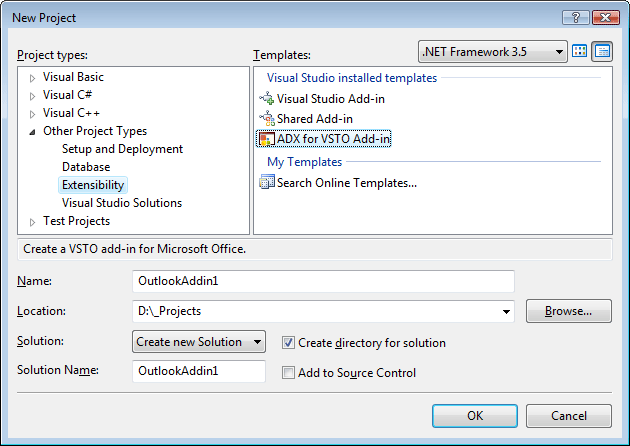Select Visual Studio Solutions project type
Viewport: 630px width, 446px height.
pos(122,203)
